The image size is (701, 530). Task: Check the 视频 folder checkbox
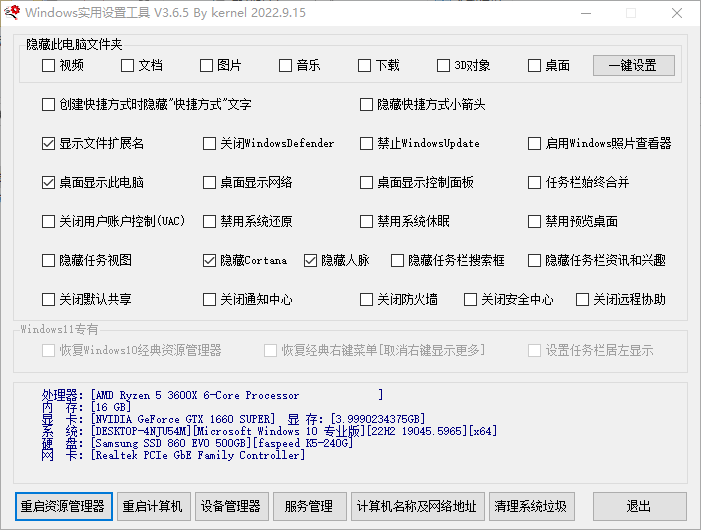click(48, 66)
